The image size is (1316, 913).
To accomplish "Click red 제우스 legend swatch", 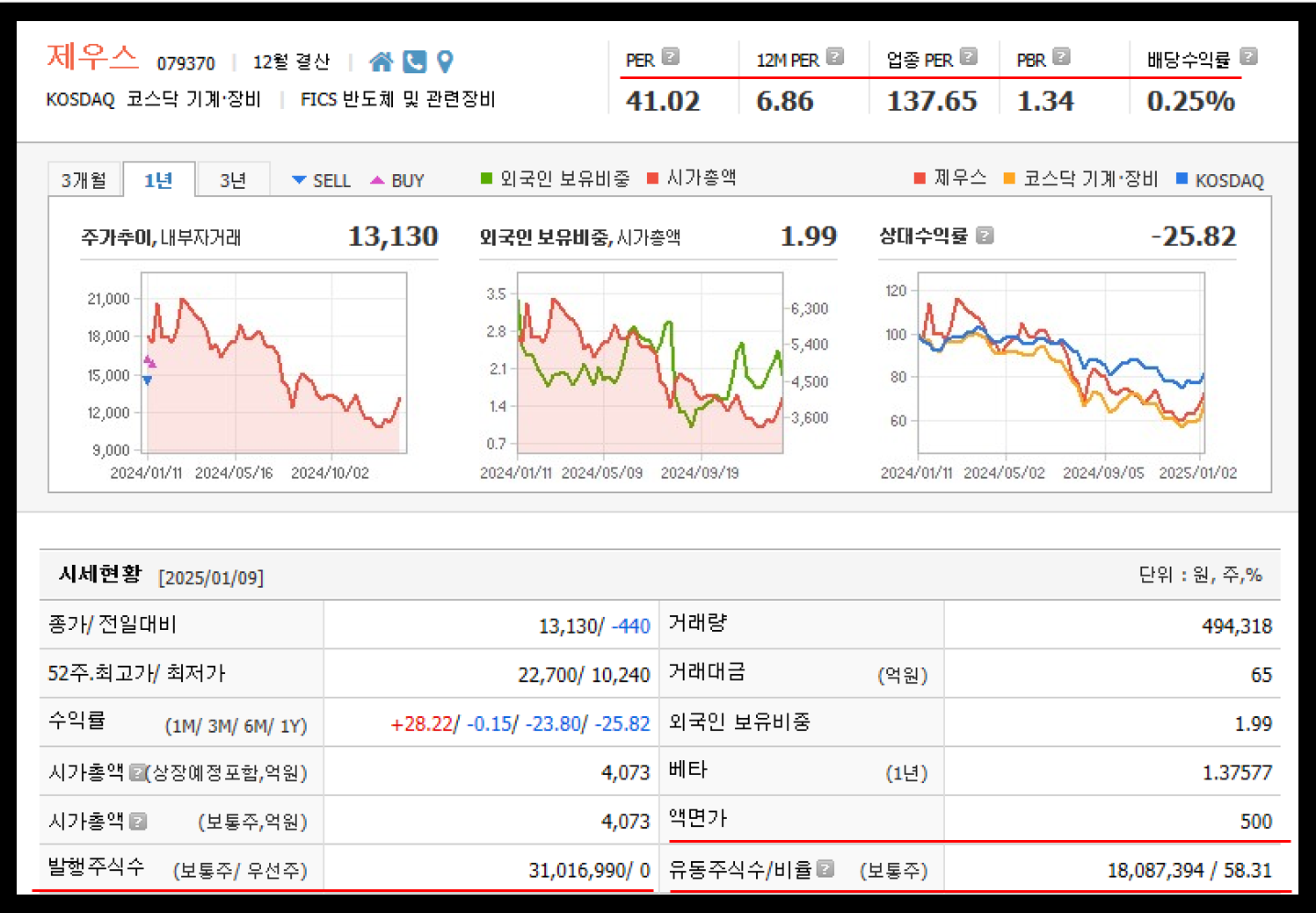I will [x=920, y=178].
